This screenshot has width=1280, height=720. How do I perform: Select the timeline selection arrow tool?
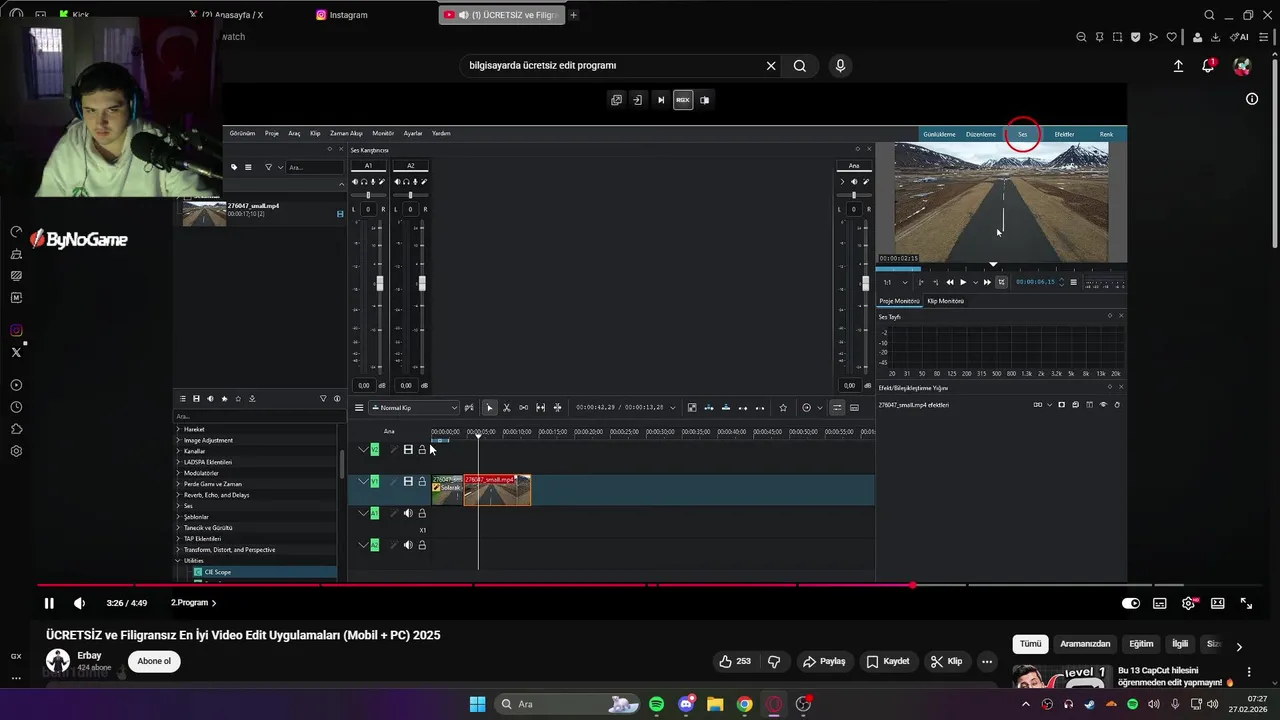click(x=489, y=407)
